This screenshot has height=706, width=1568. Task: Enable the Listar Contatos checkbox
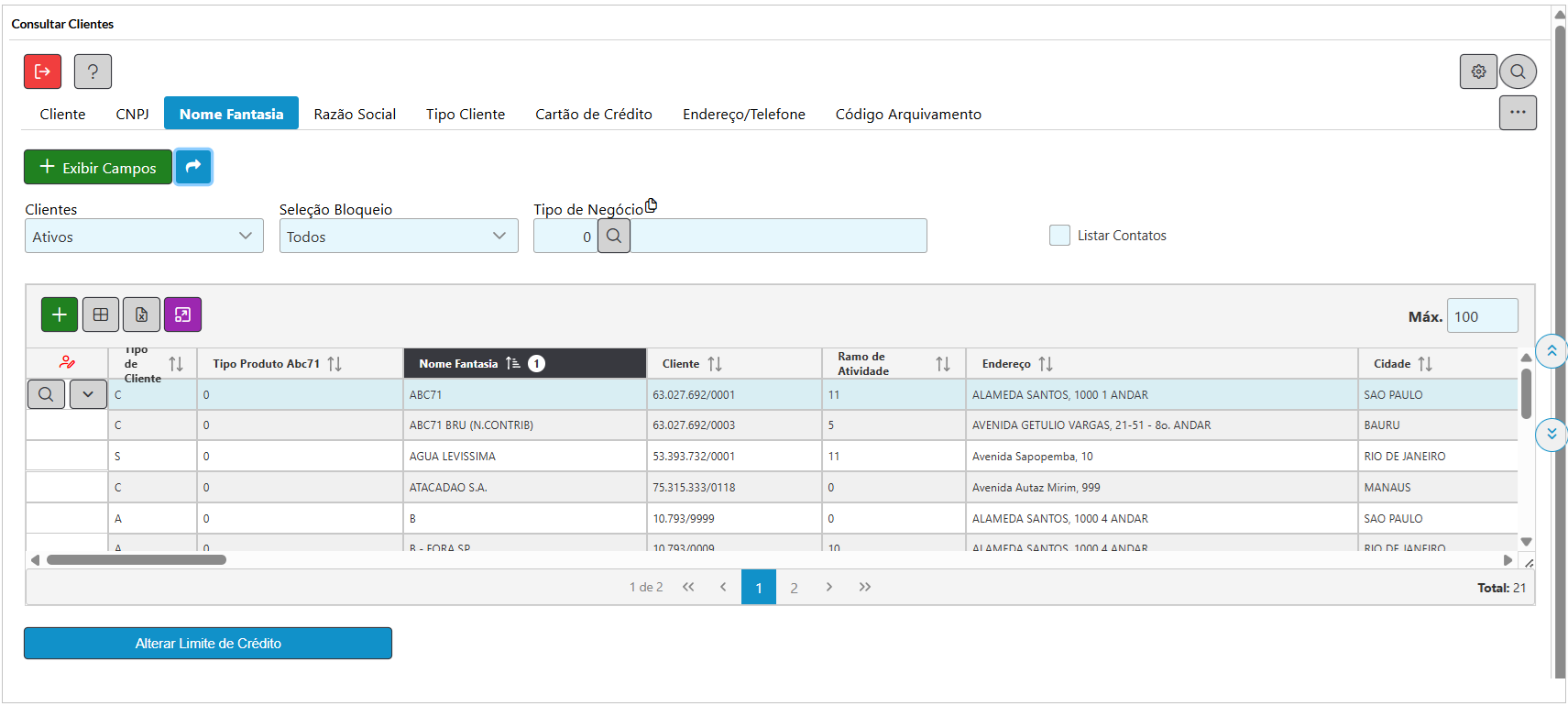(1059, 236)
